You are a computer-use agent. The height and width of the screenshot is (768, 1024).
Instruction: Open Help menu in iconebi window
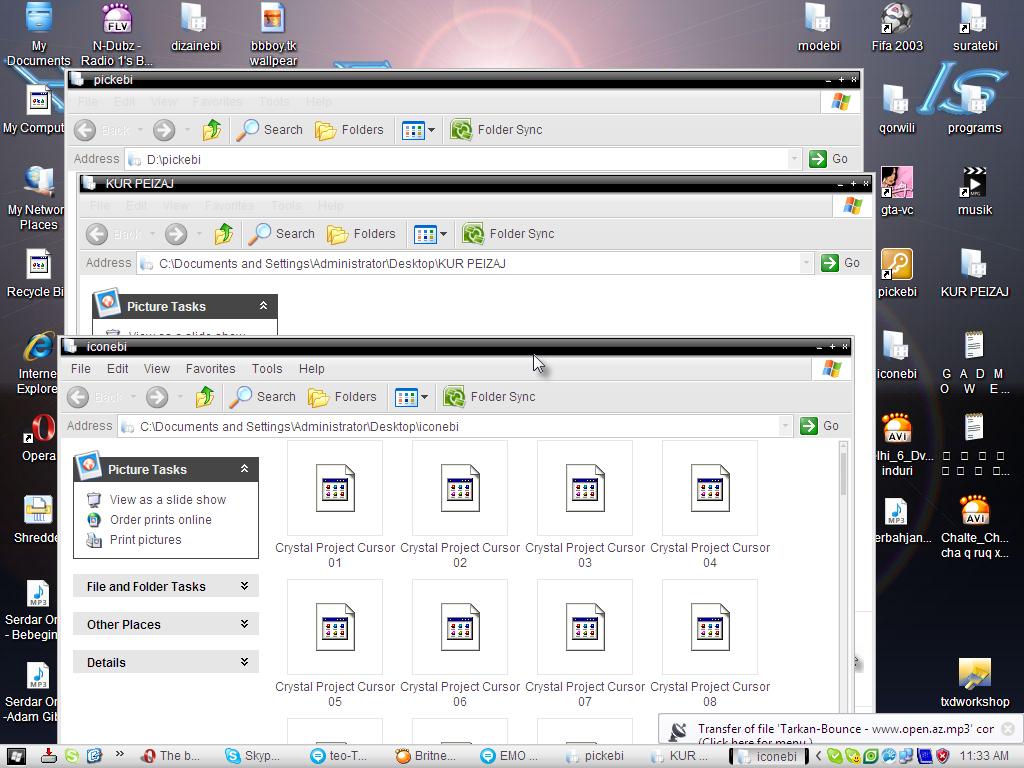coord(312,369)
